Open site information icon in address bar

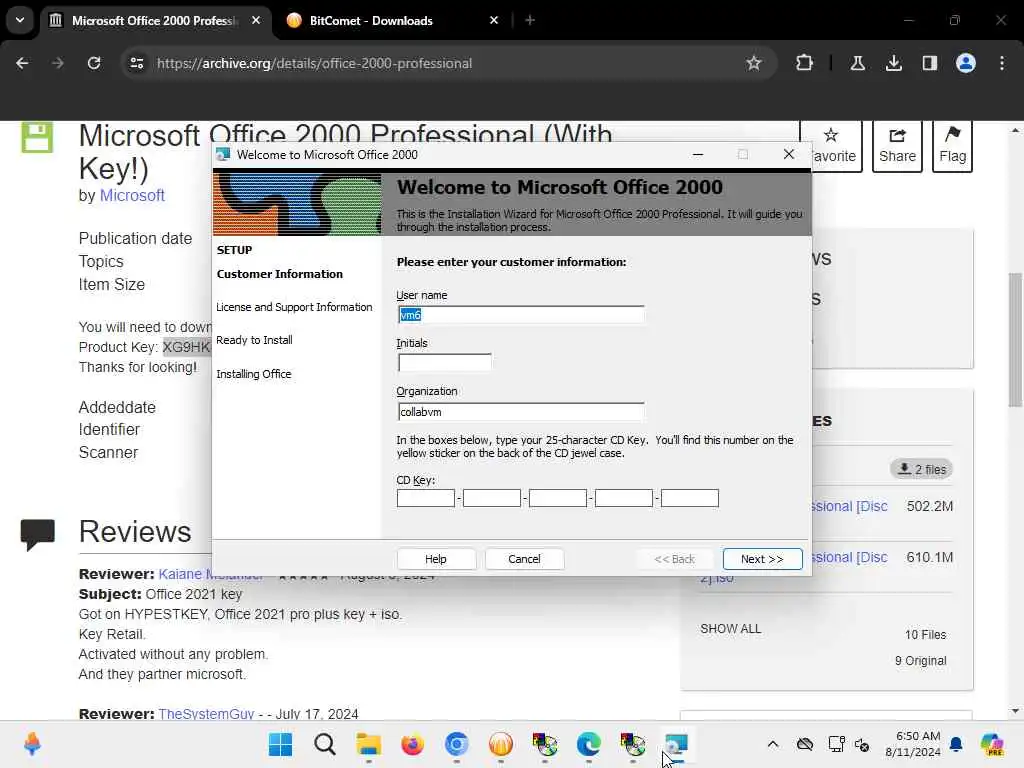(136, 63)
